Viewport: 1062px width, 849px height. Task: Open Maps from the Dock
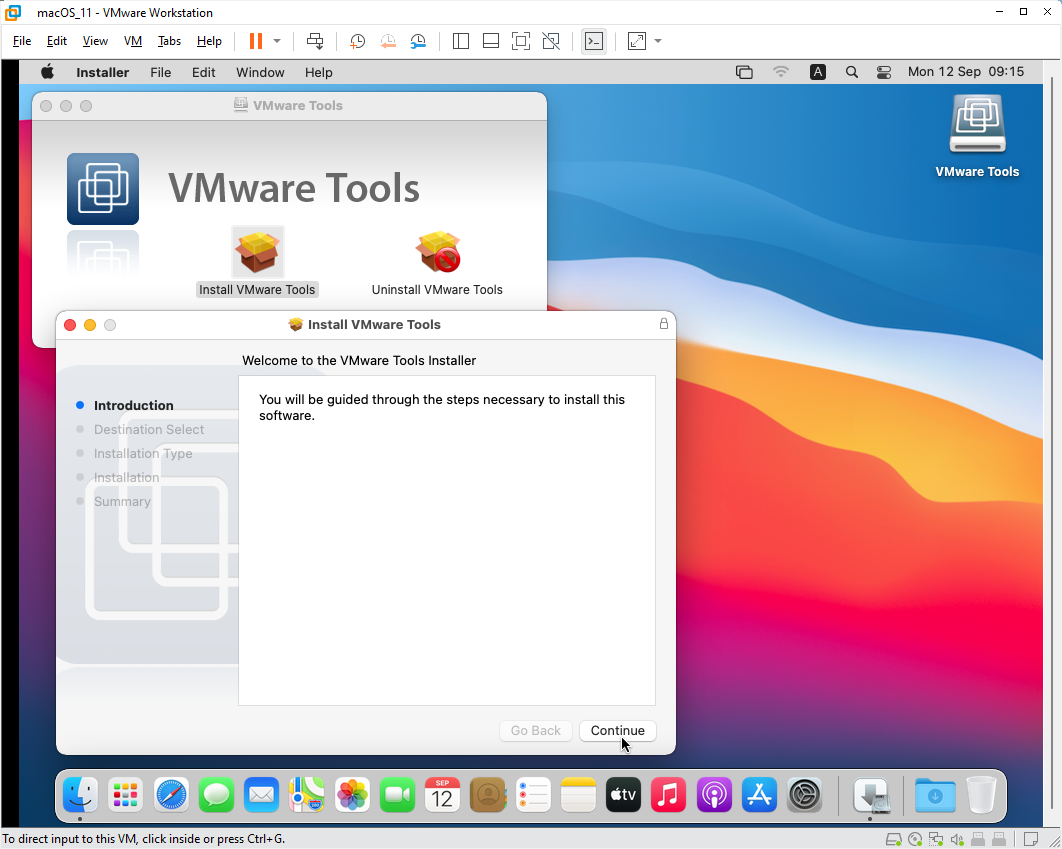click(x=307, y=795)
